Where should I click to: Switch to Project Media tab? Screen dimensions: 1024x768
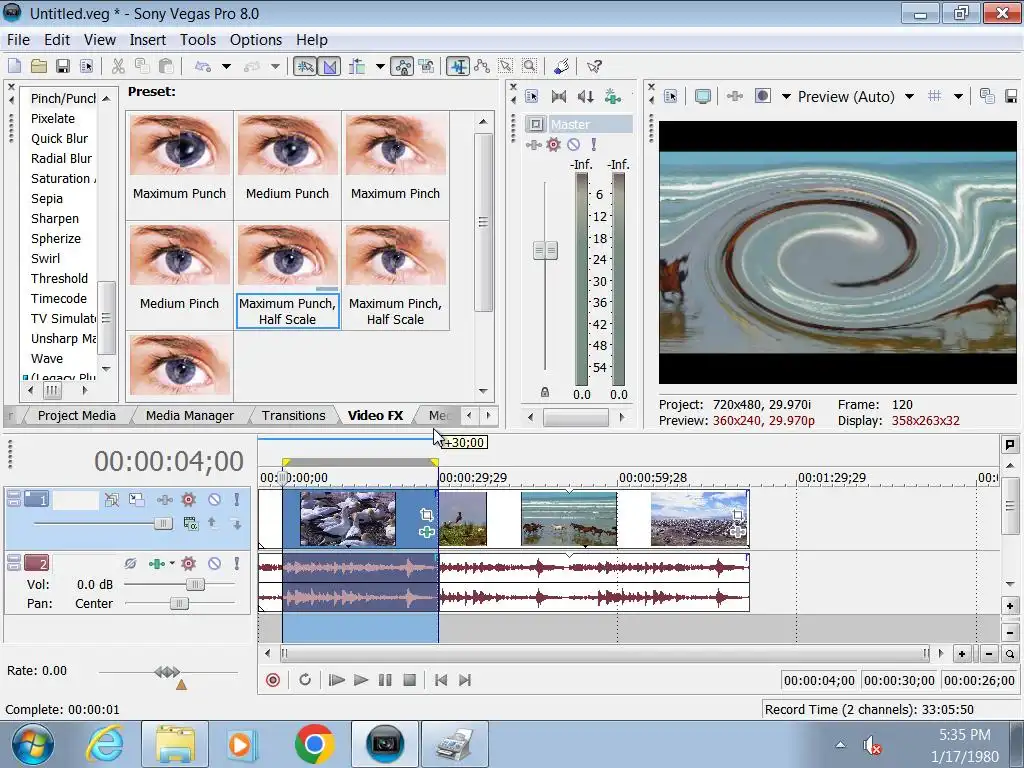[76, 415]
